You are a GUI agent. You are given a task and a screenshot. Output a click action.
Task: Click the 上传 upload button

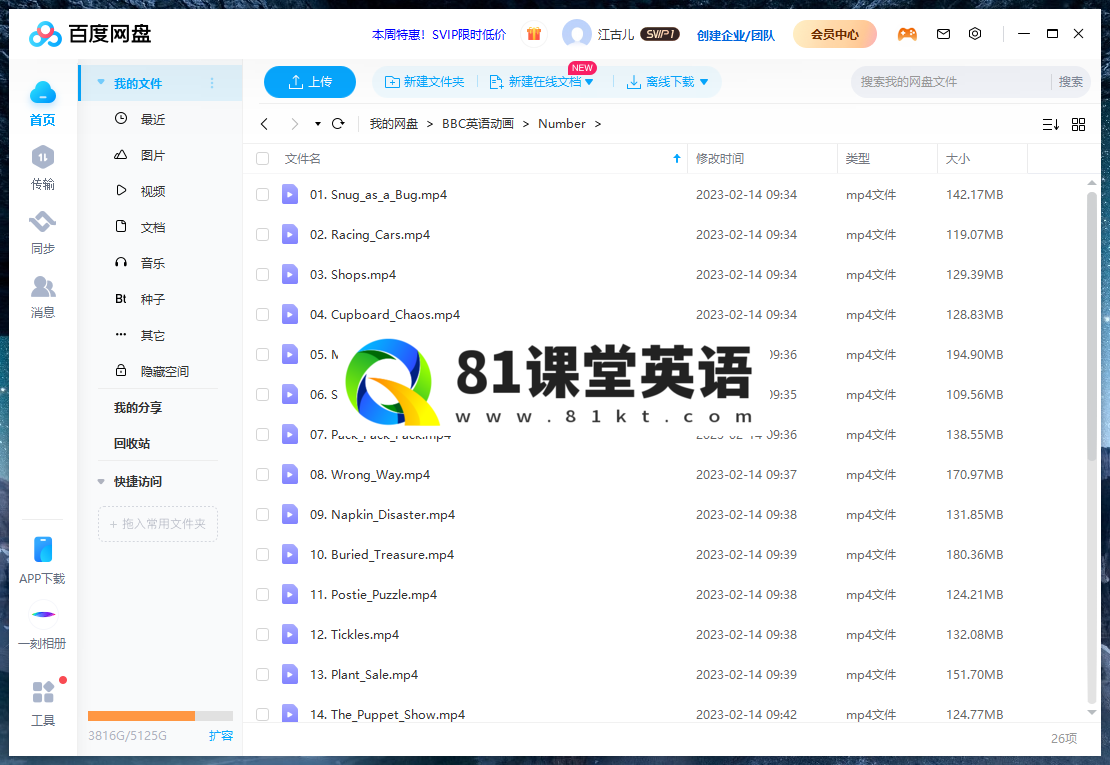click(309, 82)
